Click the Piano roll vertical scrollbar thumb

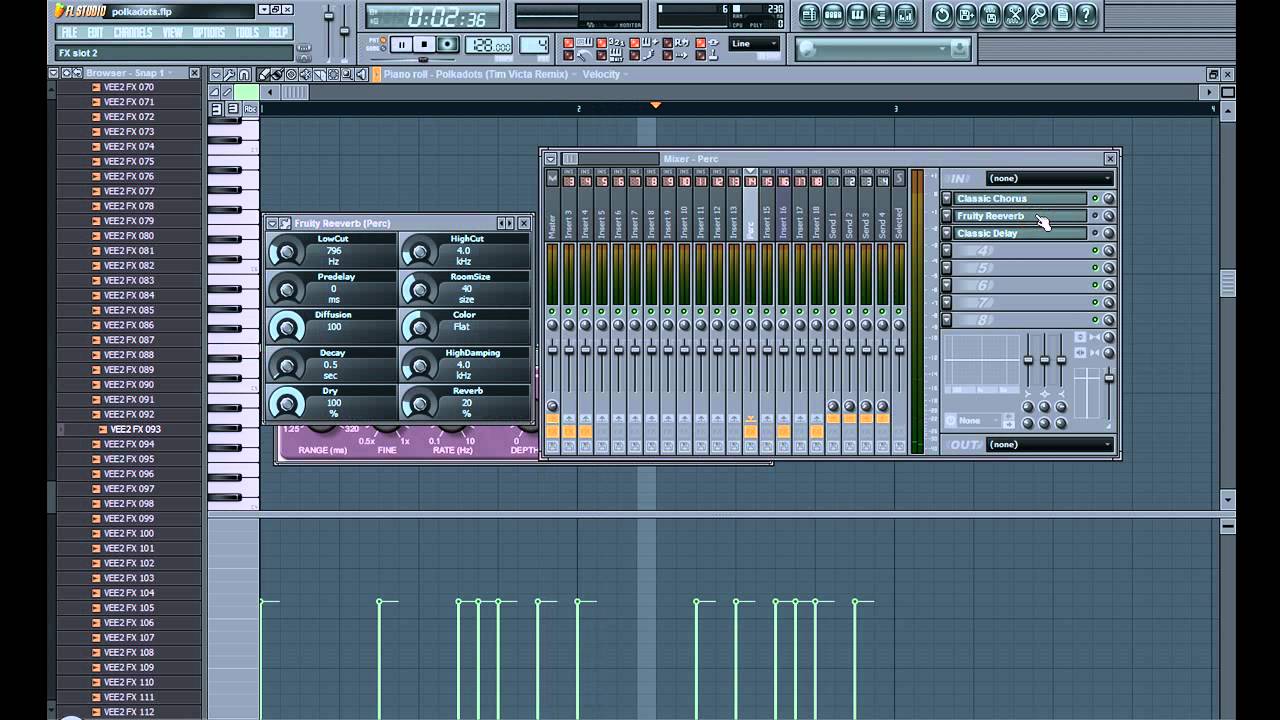(1228, 283)
